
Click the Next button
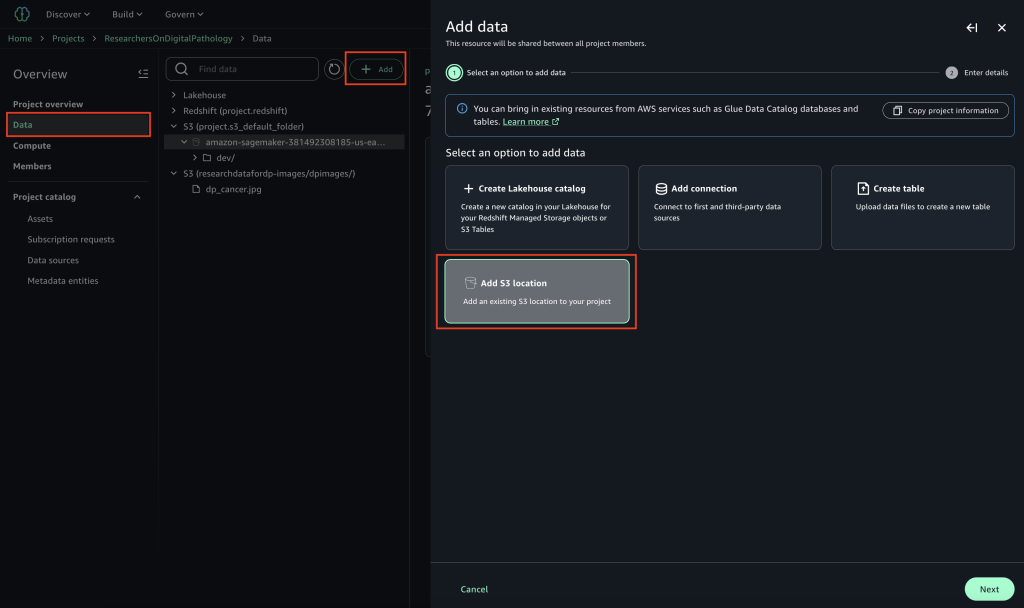click(989, 589)
